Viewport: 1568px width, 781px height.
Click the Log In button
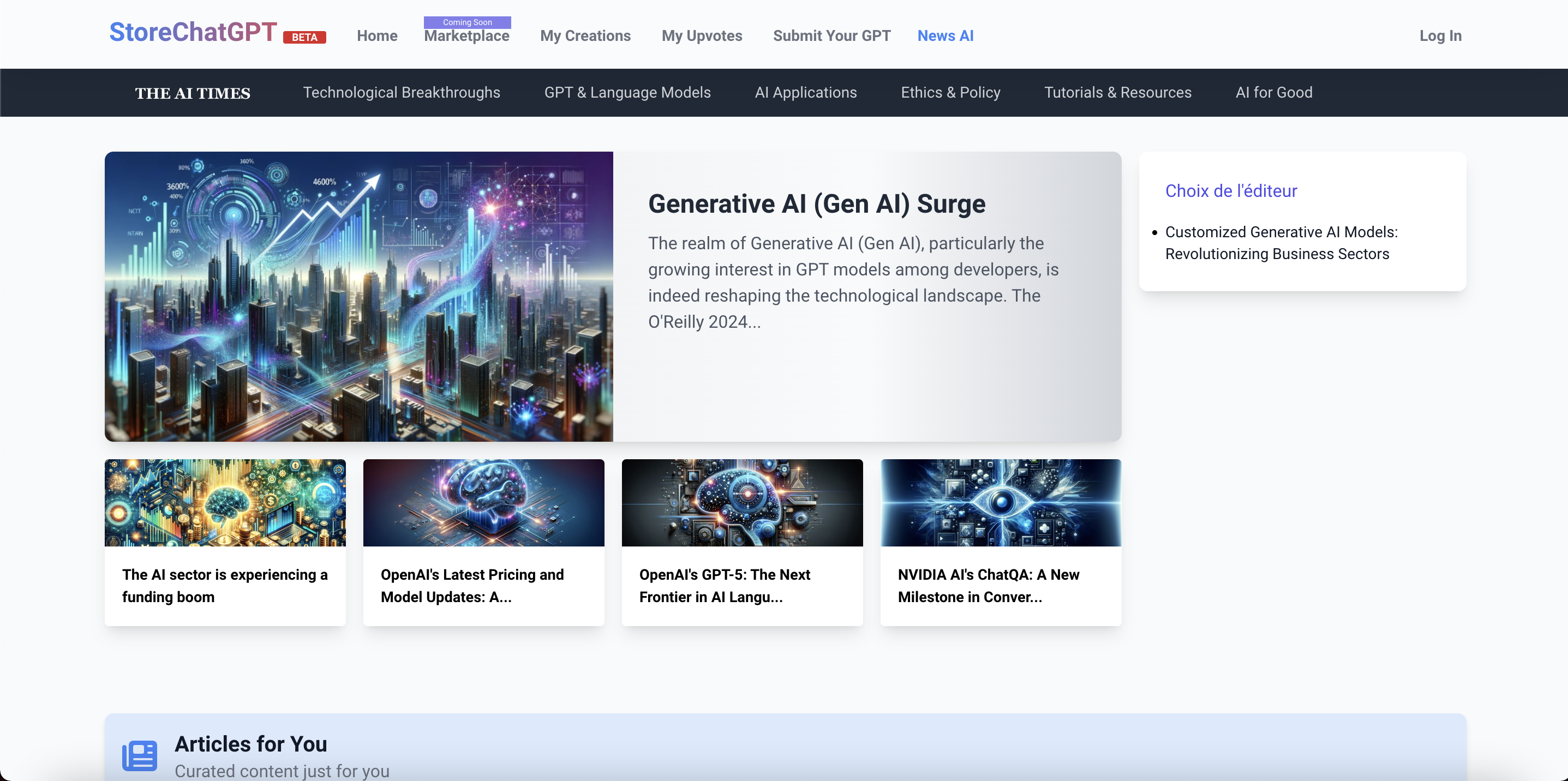1440,36
